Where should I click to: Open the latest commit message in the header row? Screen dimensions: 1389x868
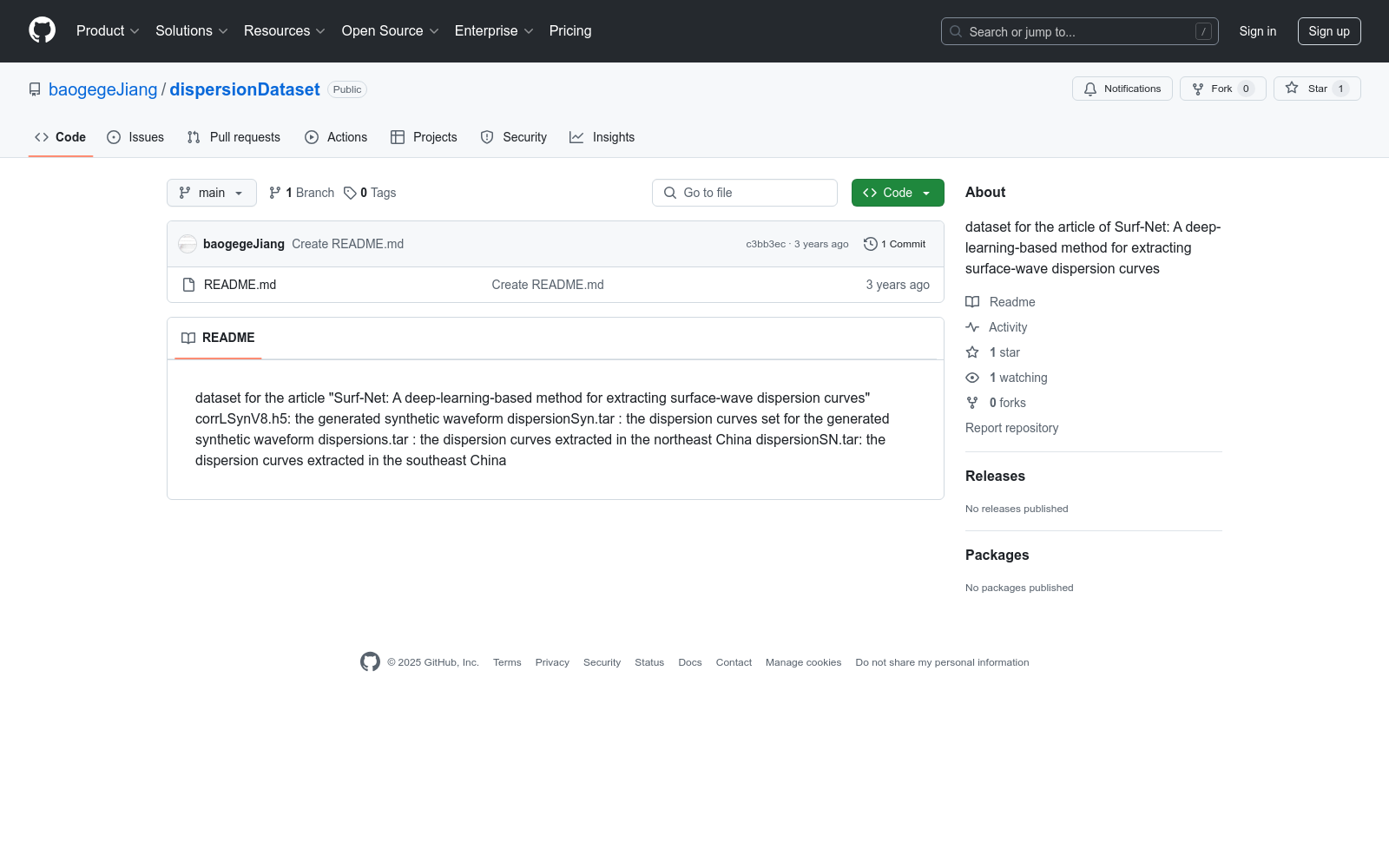click(348, 244)
